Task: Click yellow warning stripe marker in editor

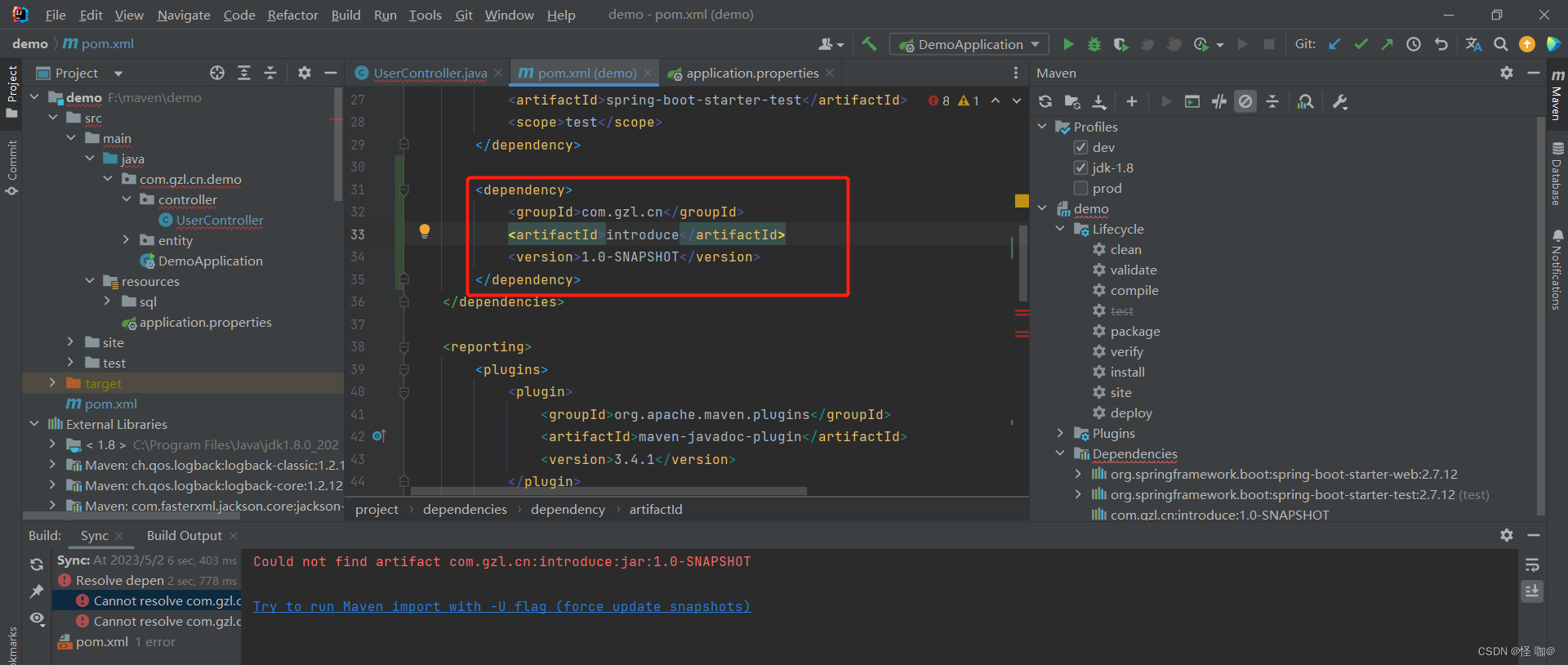Action: [x=1022, y=201]
